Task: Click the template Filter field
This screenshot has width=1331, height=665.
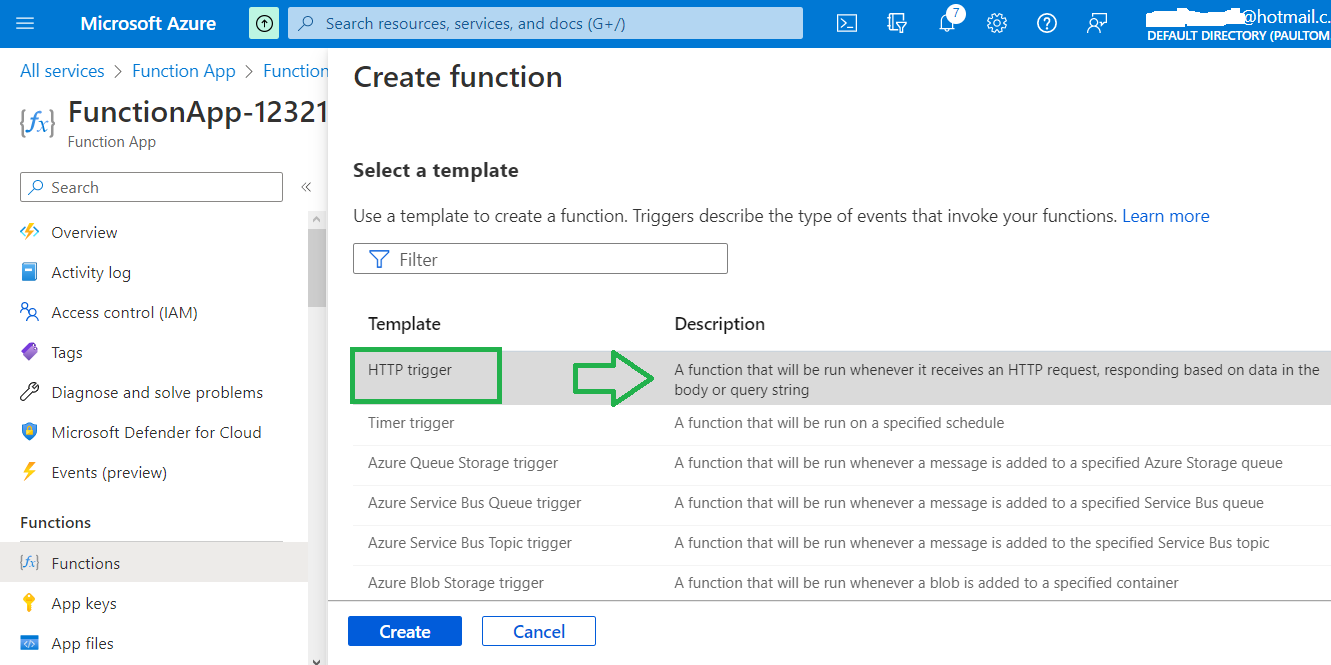Action: [540, 259]
